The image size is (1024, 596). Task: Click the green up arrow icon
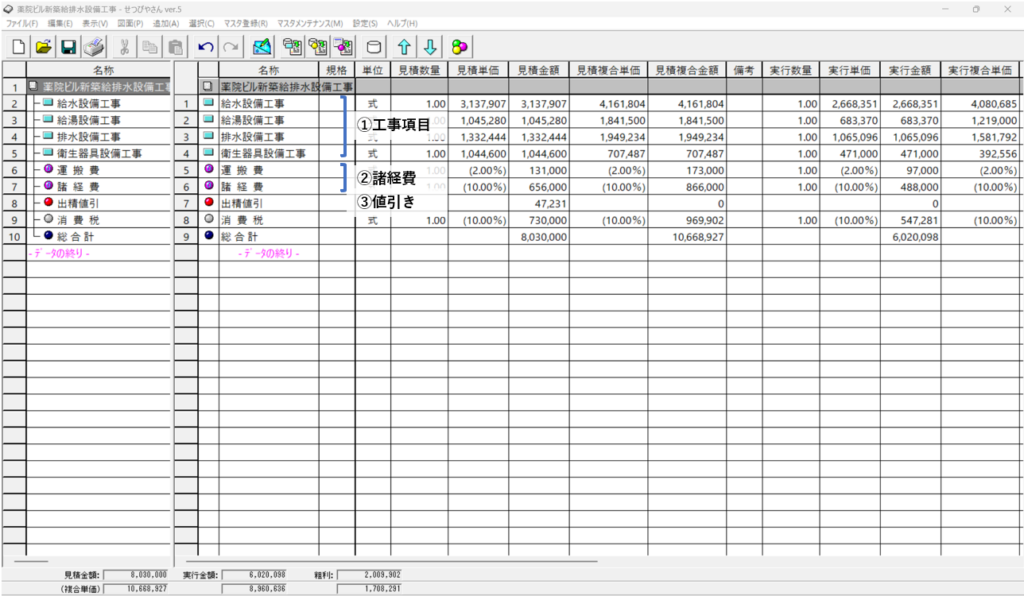[x=404, y=47]
